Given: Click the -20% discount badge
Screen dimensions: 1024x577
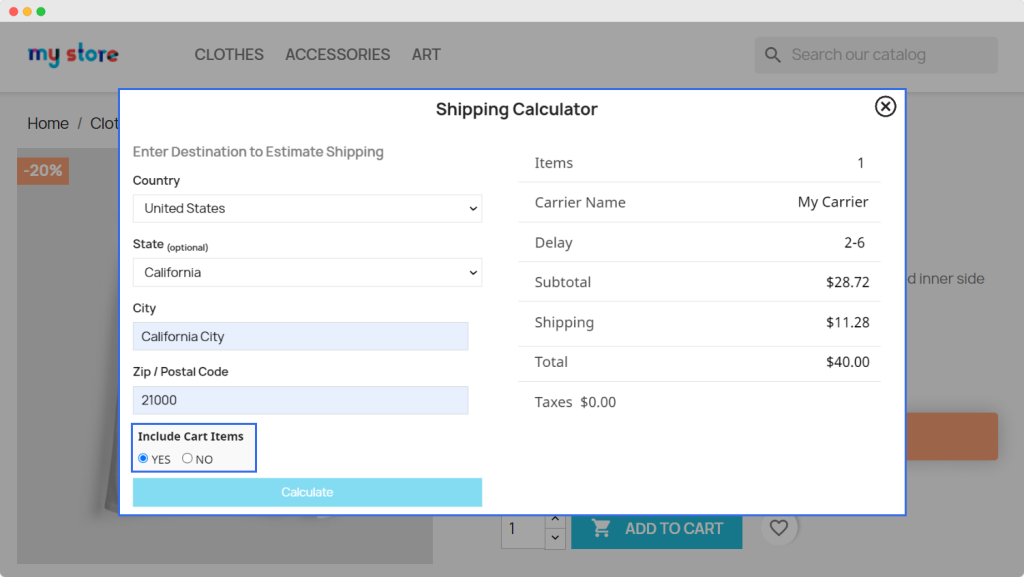Looking at the screenshot, I should click(x=43, y=171).
